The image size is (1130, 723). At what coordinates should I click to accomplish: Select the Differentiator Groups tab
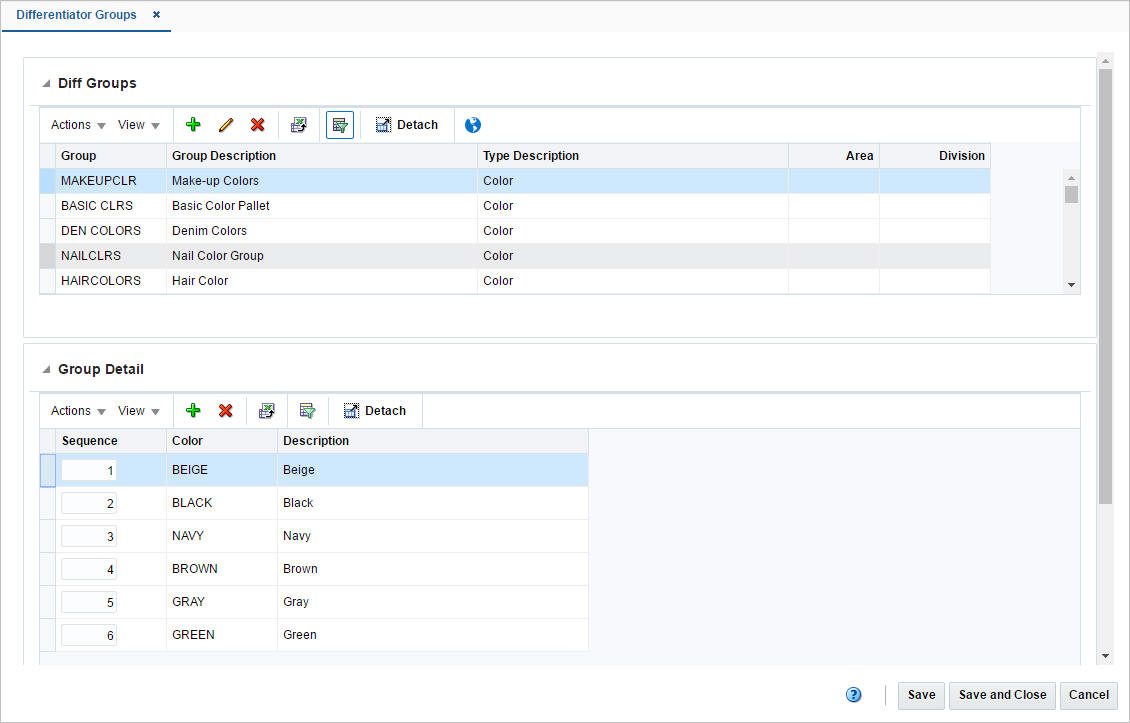pyautogui.click(x=76, y=15)
